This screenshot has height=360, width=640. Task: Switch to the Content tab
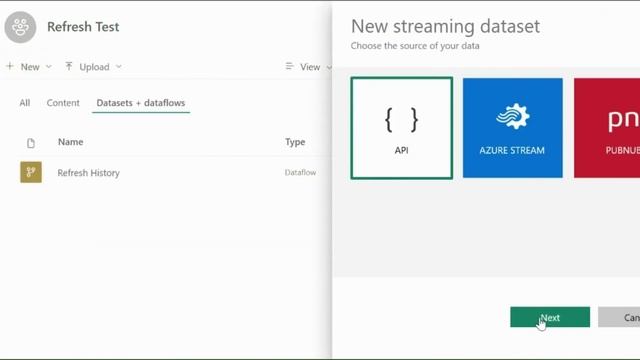pyautogui.click(x=63, y=103)
